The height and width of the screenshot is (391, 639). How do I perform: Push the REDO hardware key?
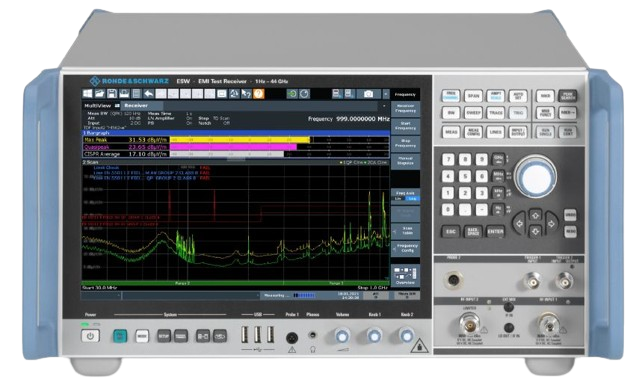(570, 232)
